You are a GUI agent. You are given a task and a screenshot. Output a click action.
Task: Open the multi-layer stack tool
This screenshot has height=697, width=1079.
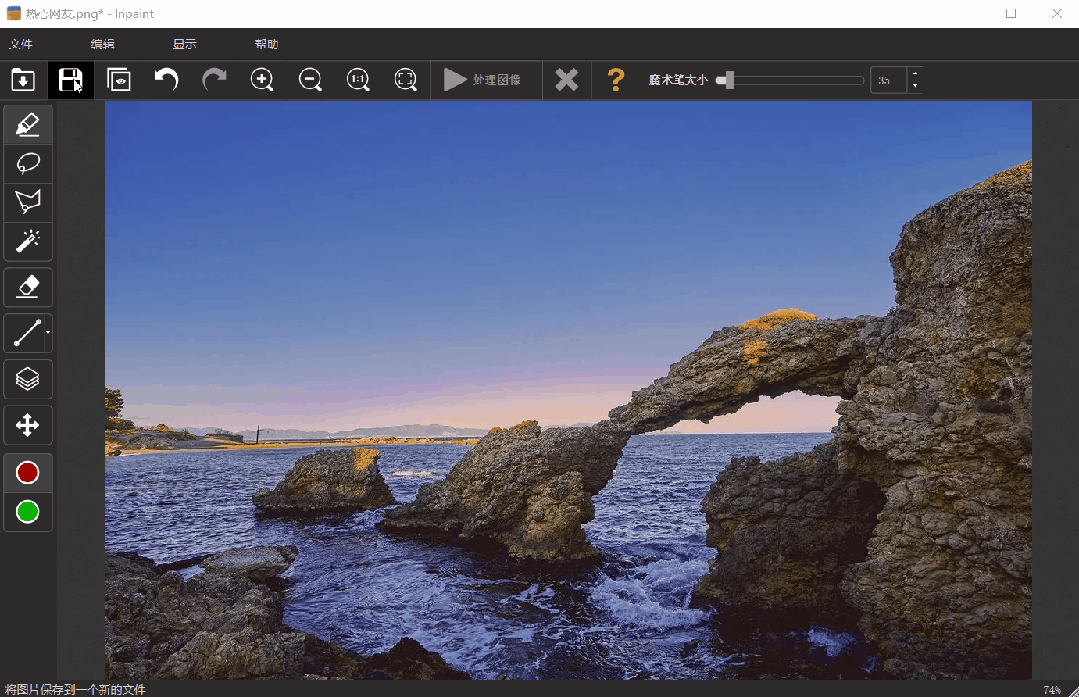pyautogui.click(x=28, y=379)
